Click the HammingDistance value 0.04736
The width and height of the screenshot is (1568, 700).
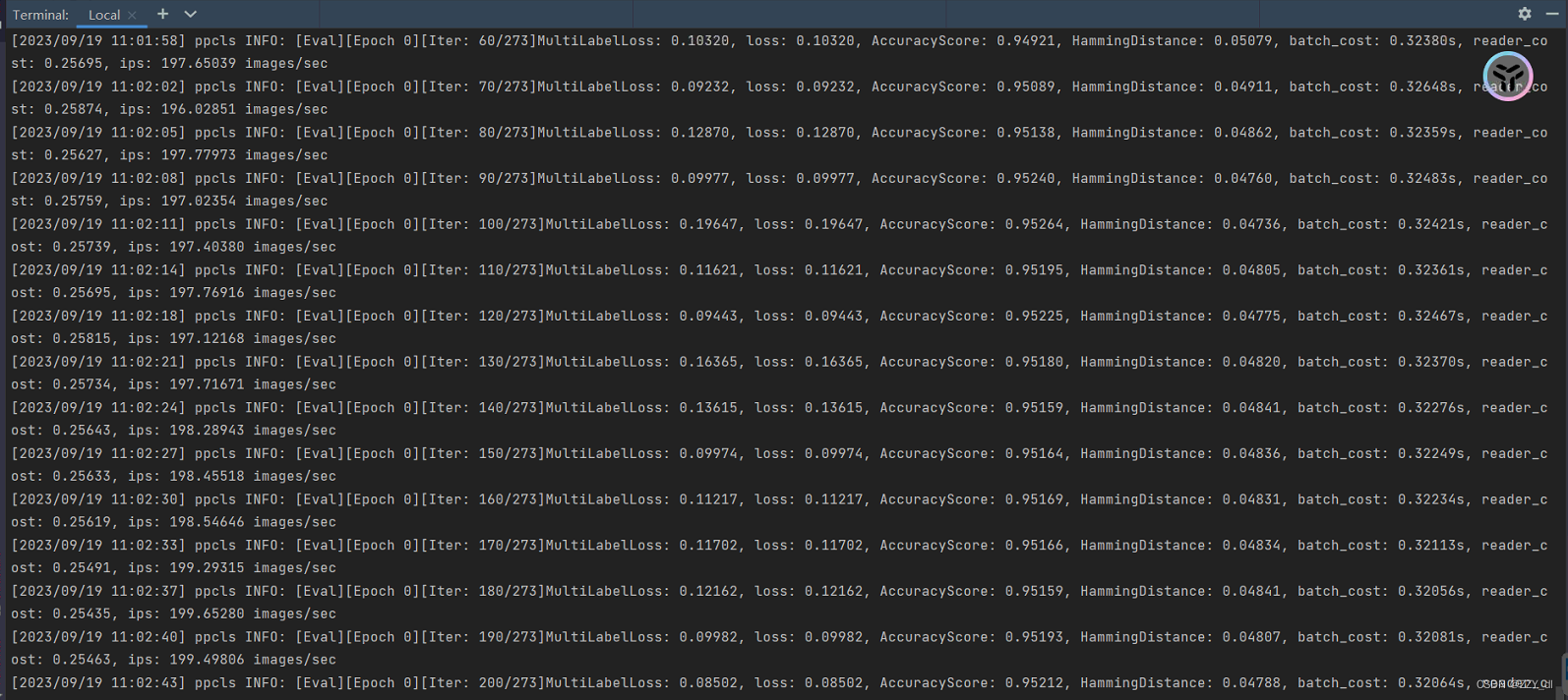1251,224
